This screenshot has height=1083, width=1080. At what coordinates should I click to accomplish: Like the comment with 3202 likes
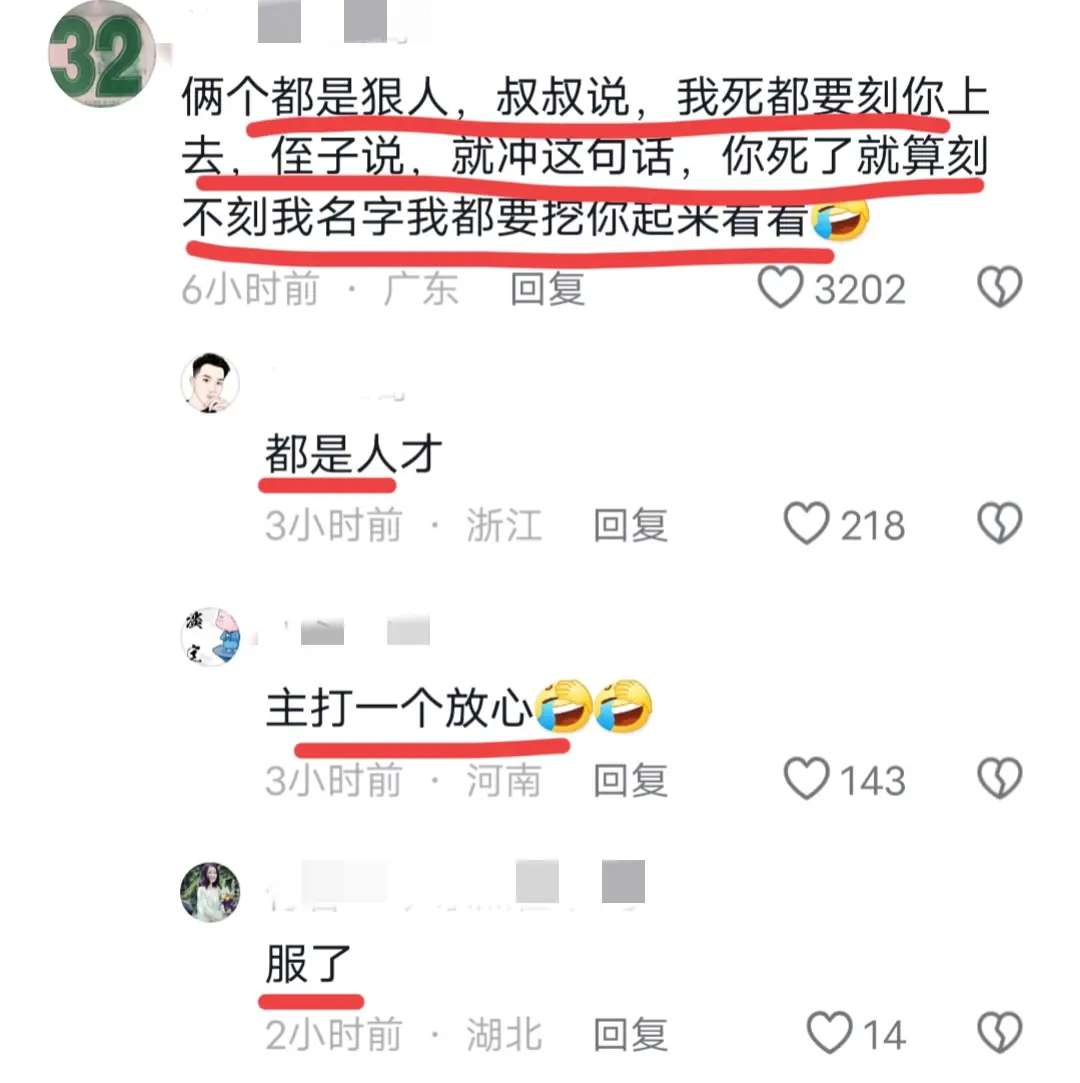tap(780, 287)
